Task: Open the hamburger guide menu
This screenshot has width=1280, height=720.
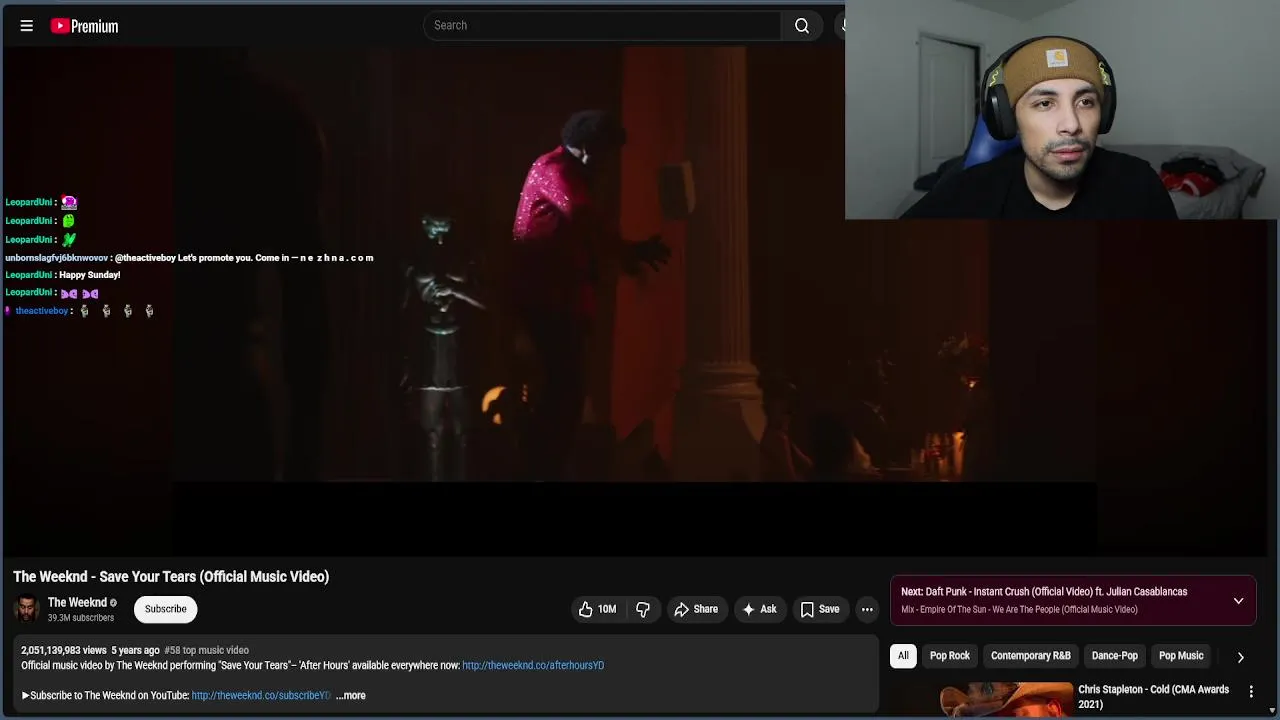Action: [27, 26]
